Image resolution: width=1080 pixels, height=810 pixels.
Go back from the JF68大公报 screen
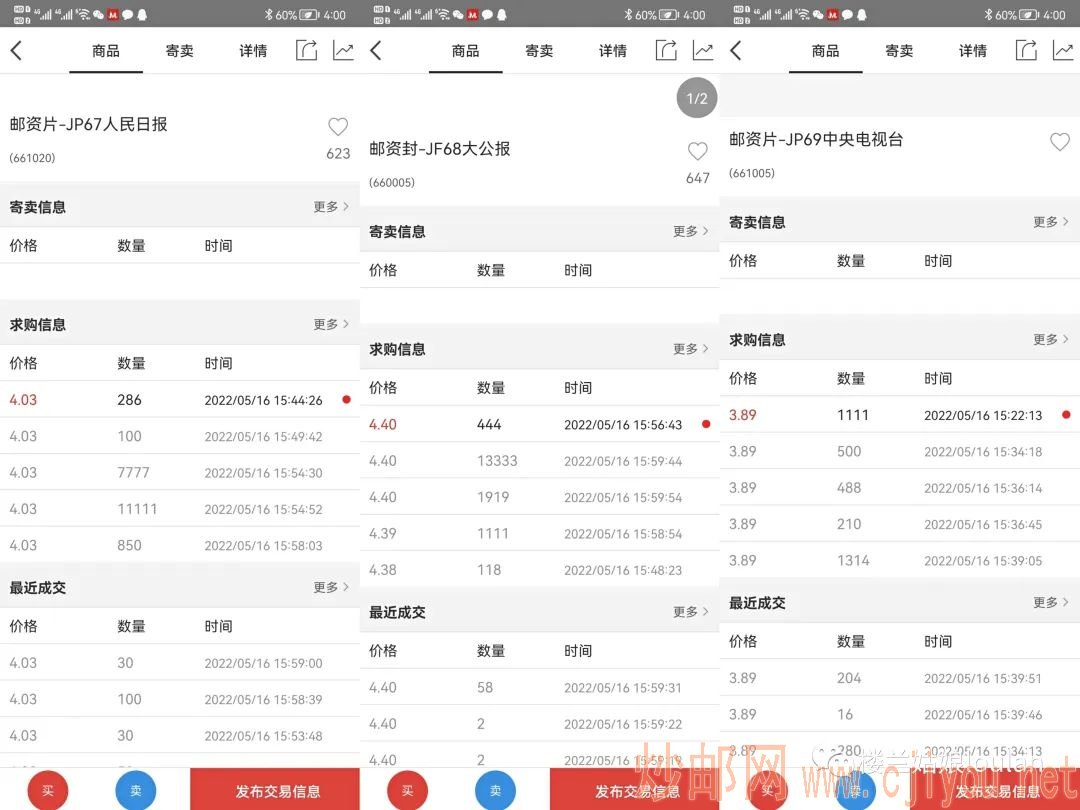tap(376, 50)
